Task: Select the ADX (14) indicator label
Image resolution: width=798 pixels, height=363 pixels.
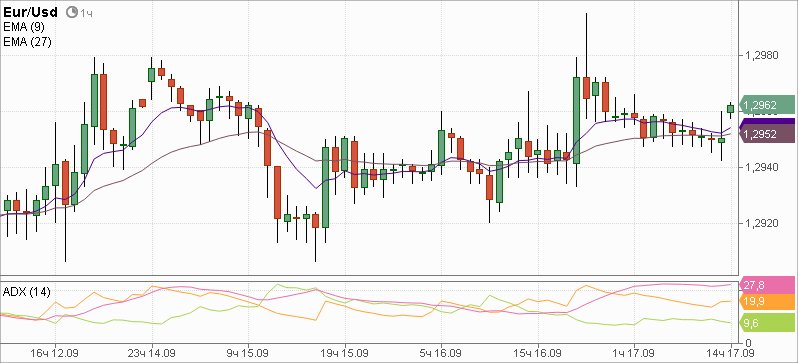Action: [x=27, y=292]
